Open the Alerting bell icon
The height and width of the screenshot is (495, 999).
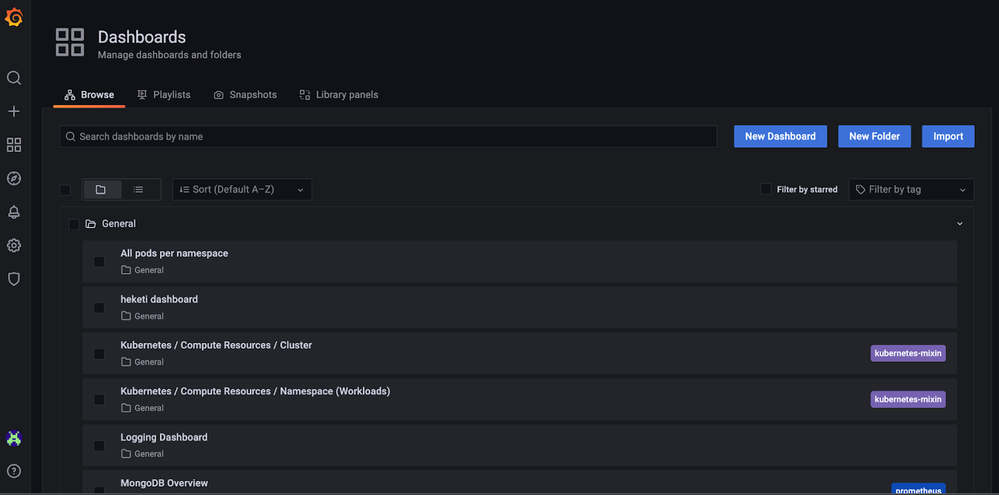coord(14,212)
